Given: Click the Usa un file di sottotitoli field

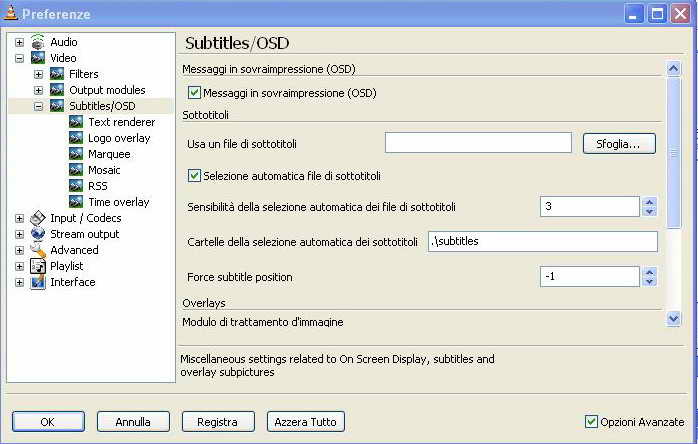Looking at the screenshot, I should (x=477, y=144).
